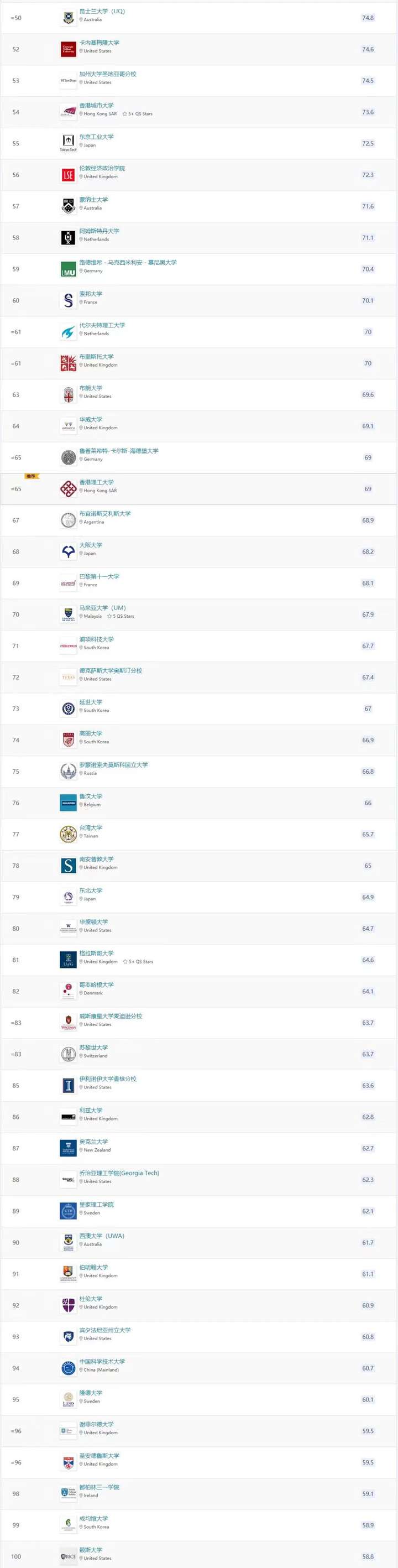Click the Rice University logo
Viewport: 398px width, 1568px height.
(68, 1556)
